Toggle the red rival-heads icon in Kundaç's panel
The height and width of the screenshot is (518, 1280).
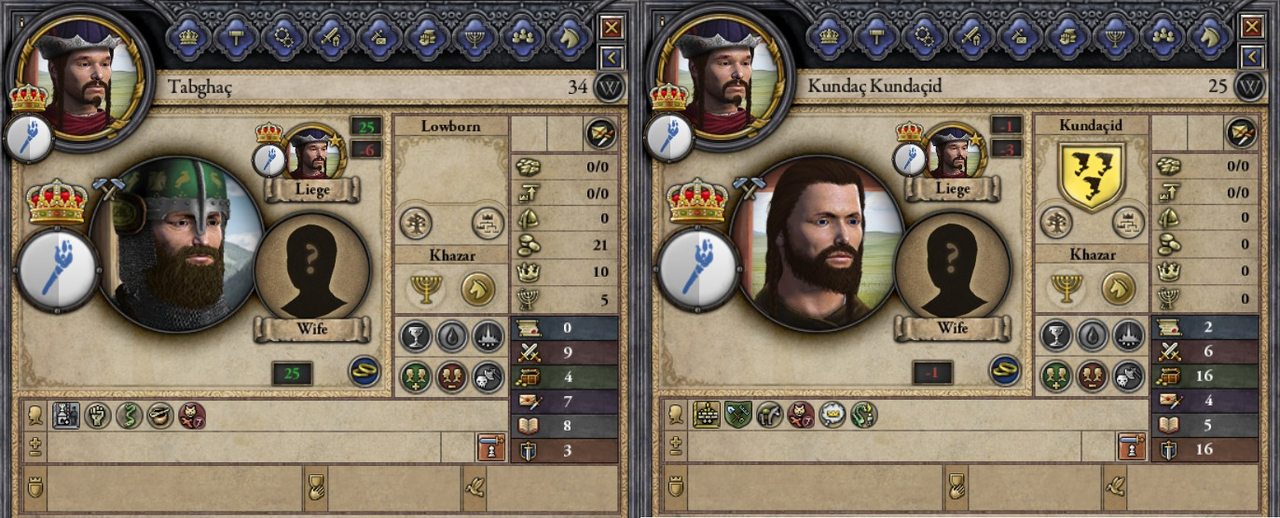click(1092, 376)
